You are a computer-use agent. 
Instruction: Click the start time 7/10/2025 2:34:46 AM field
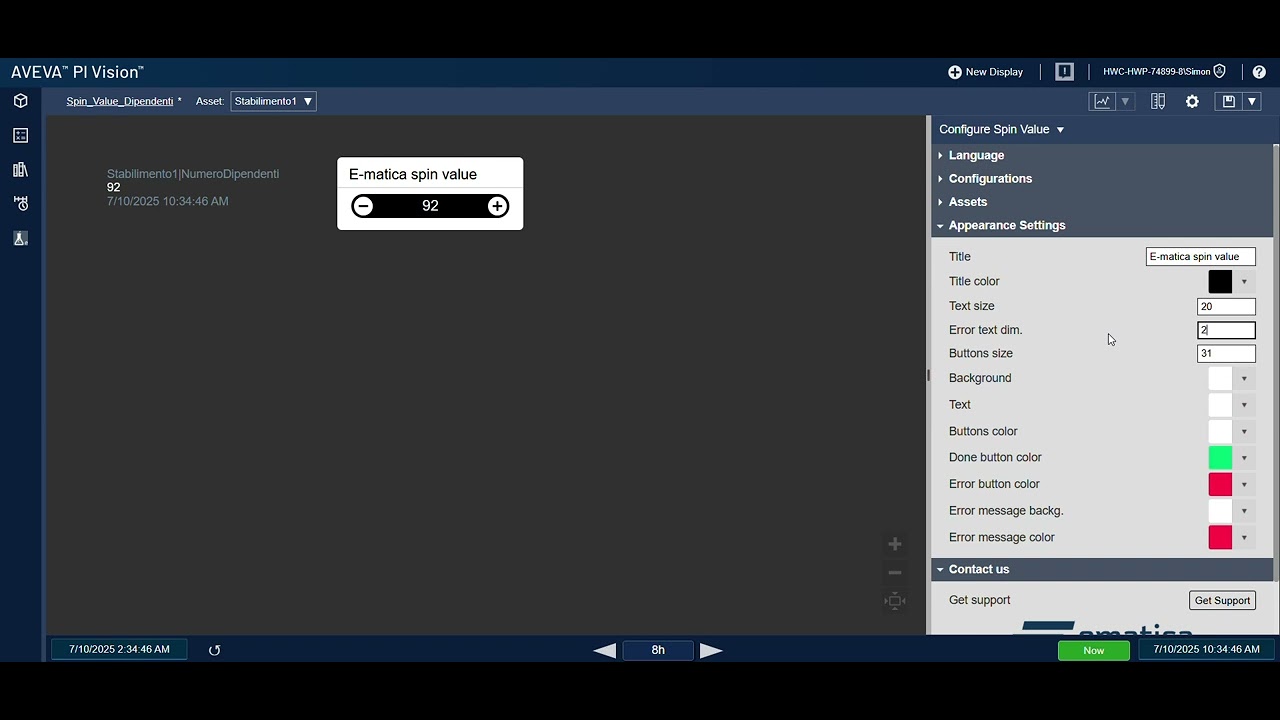tap(119, 650)
